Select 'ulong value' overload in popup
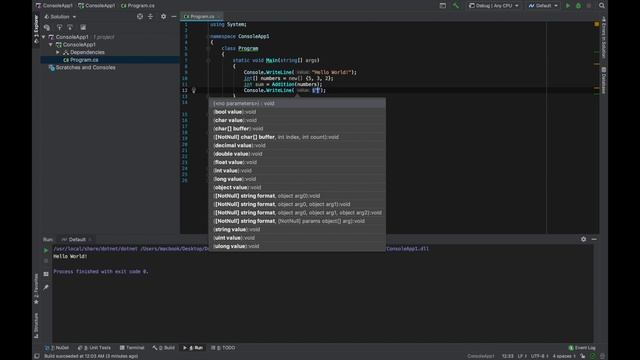The height and width of the screenshot is (360, 640). (x=297, y=246)
